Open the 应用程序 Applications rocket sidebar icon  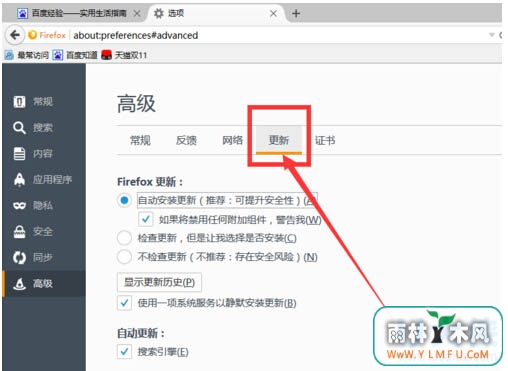[x=19, y=180]
